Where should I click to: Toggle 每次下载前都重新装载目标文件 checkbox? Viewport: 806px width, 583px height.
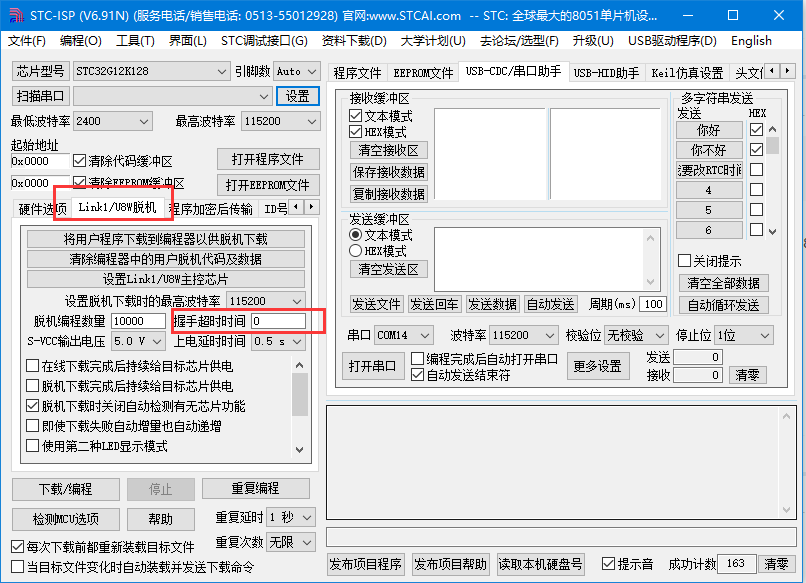pyautogui.click(x=17, y=546)
